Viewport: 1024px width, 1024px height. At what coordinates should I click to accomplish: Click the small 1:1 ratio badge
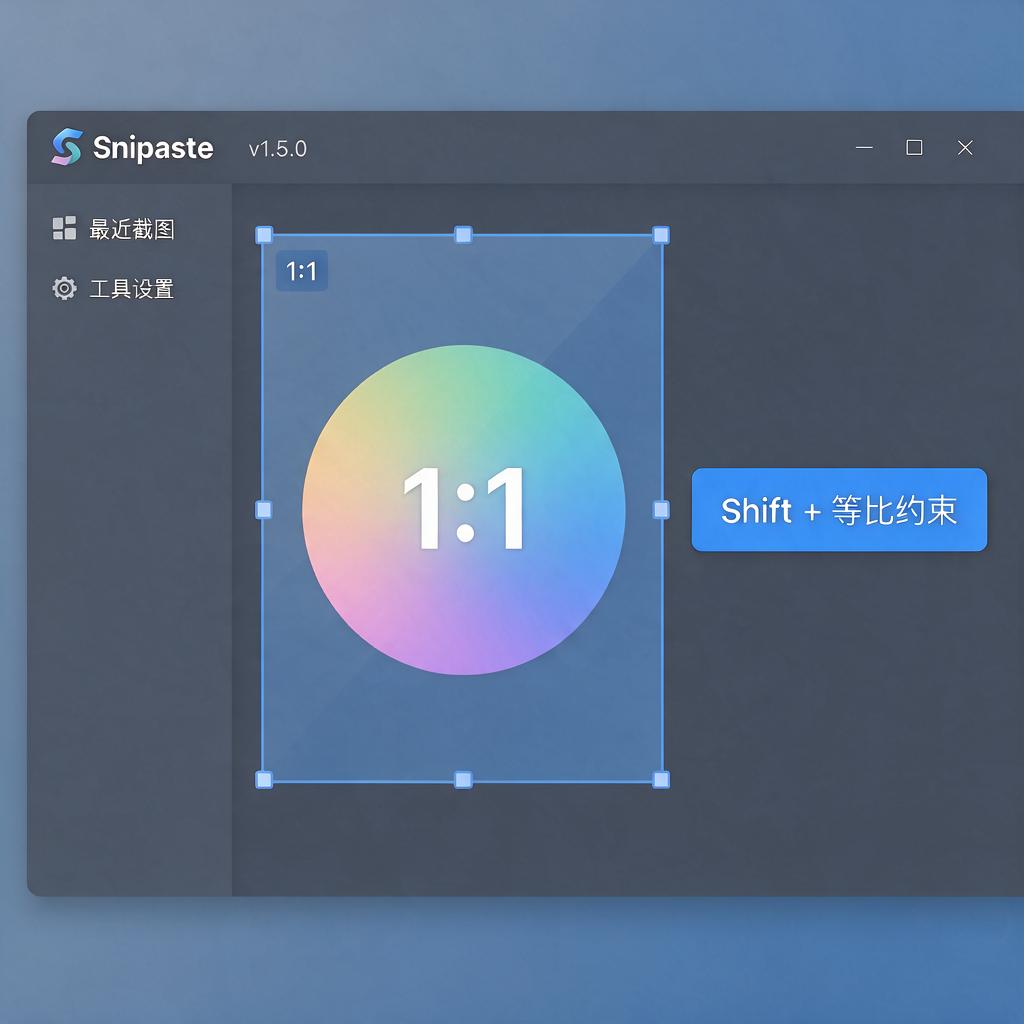point(302,270)
